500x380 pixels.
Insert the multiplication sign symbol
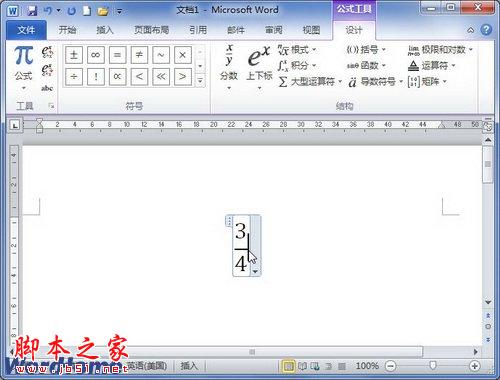[x=183, y=55]
